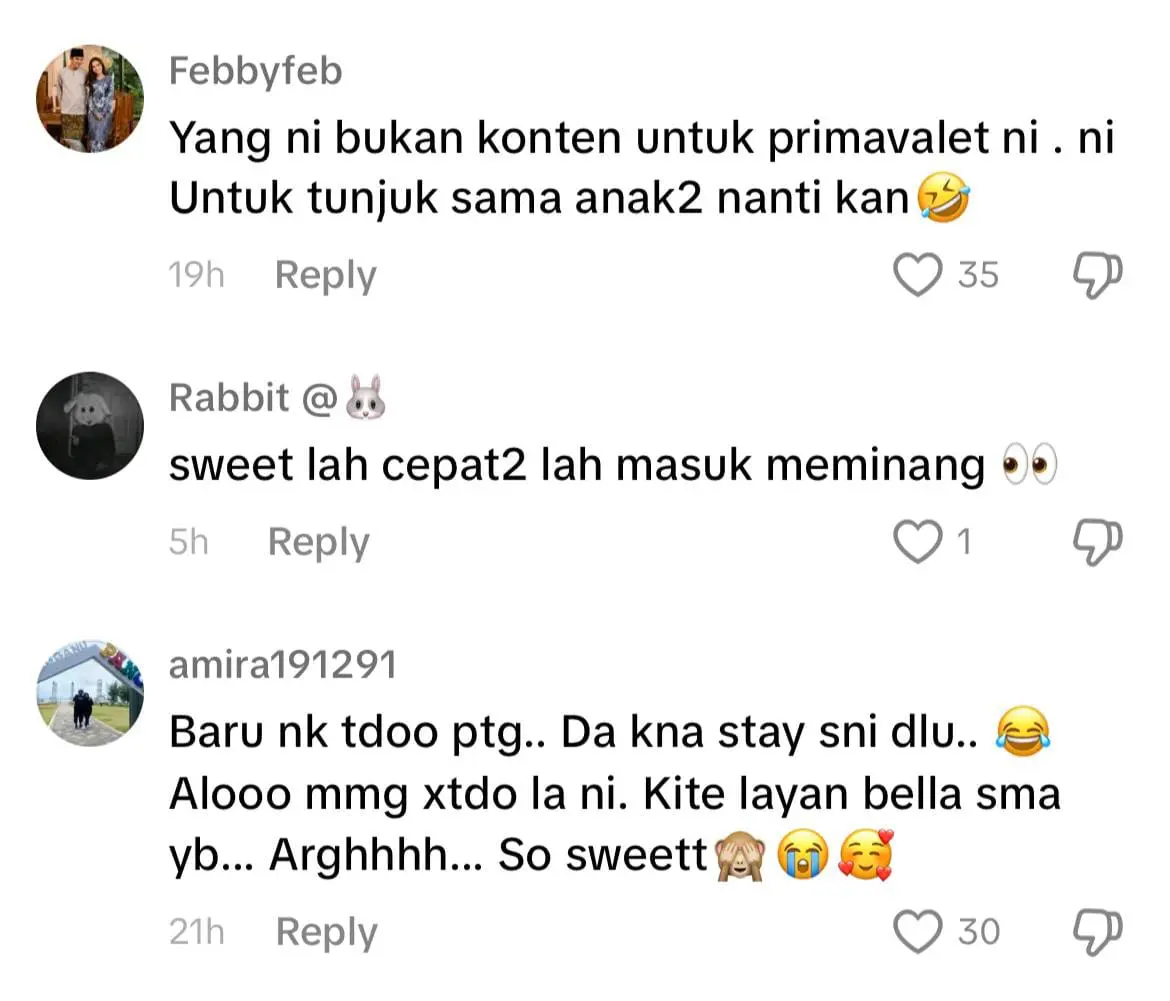Open amira191291's profile avatar
The height and width of the screenshot is (1001, 1170).
click(90, 693)
